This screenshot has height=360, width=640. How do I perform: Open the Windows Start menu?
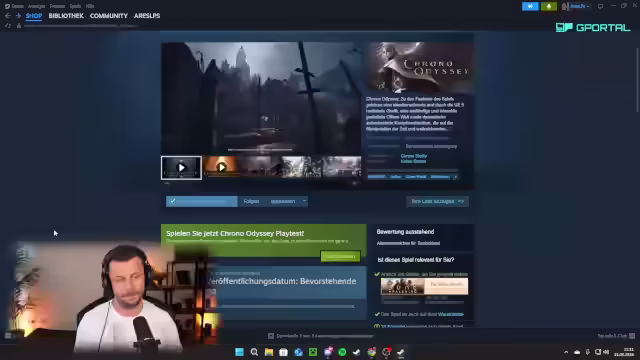(x=239, y=352)
